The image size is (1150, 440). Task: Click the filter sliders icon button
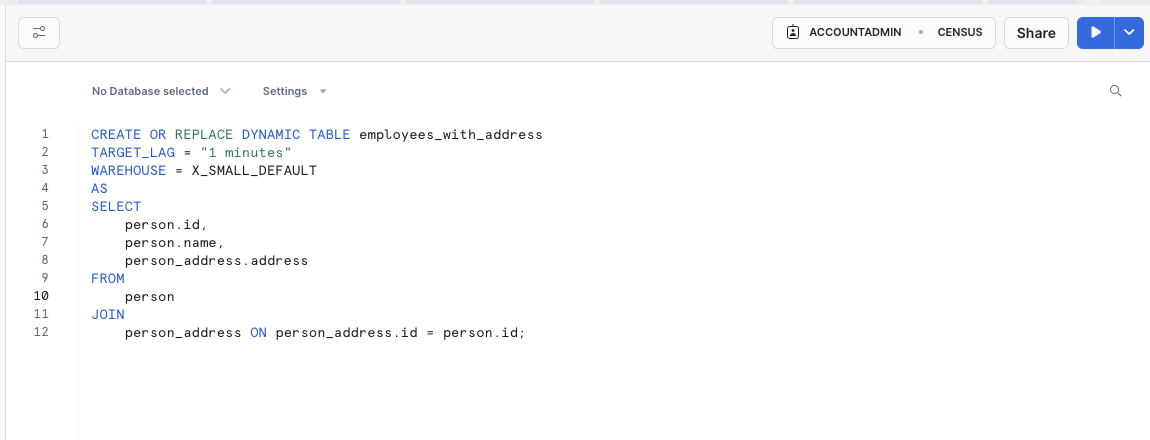(39, 33)
